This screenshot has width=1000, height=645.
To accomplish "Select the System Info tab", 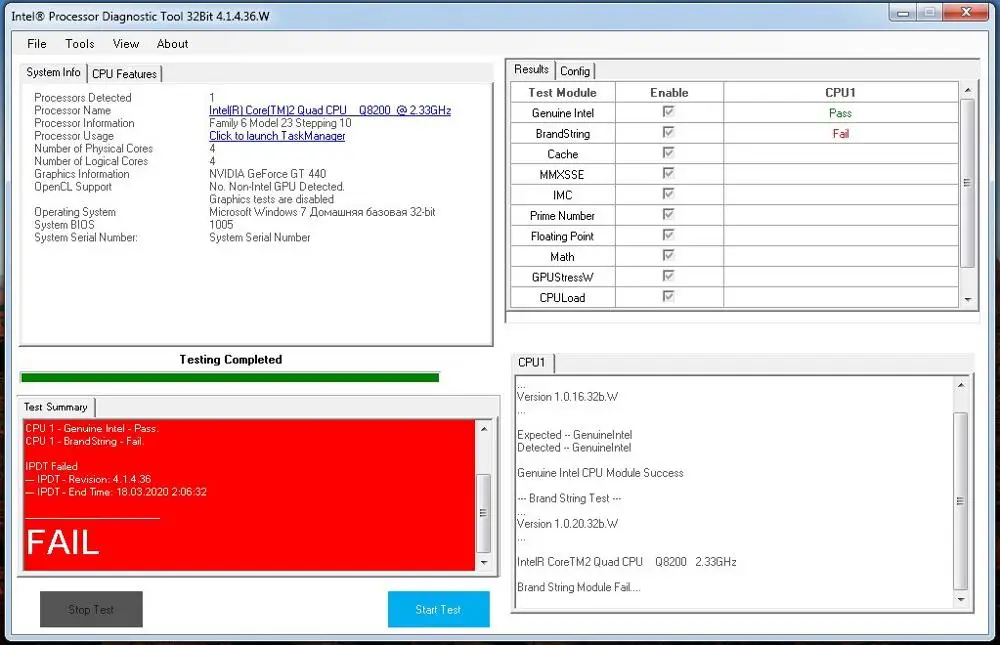I will (x=54, y=72).
